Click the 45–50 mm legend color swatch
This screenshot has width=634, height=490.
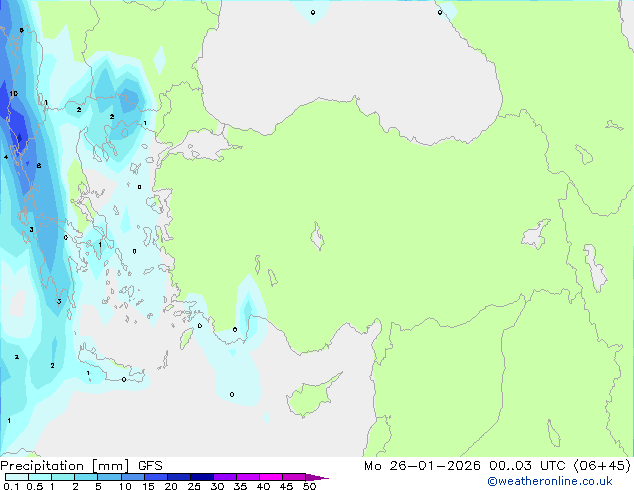click(x=294, y=477)
